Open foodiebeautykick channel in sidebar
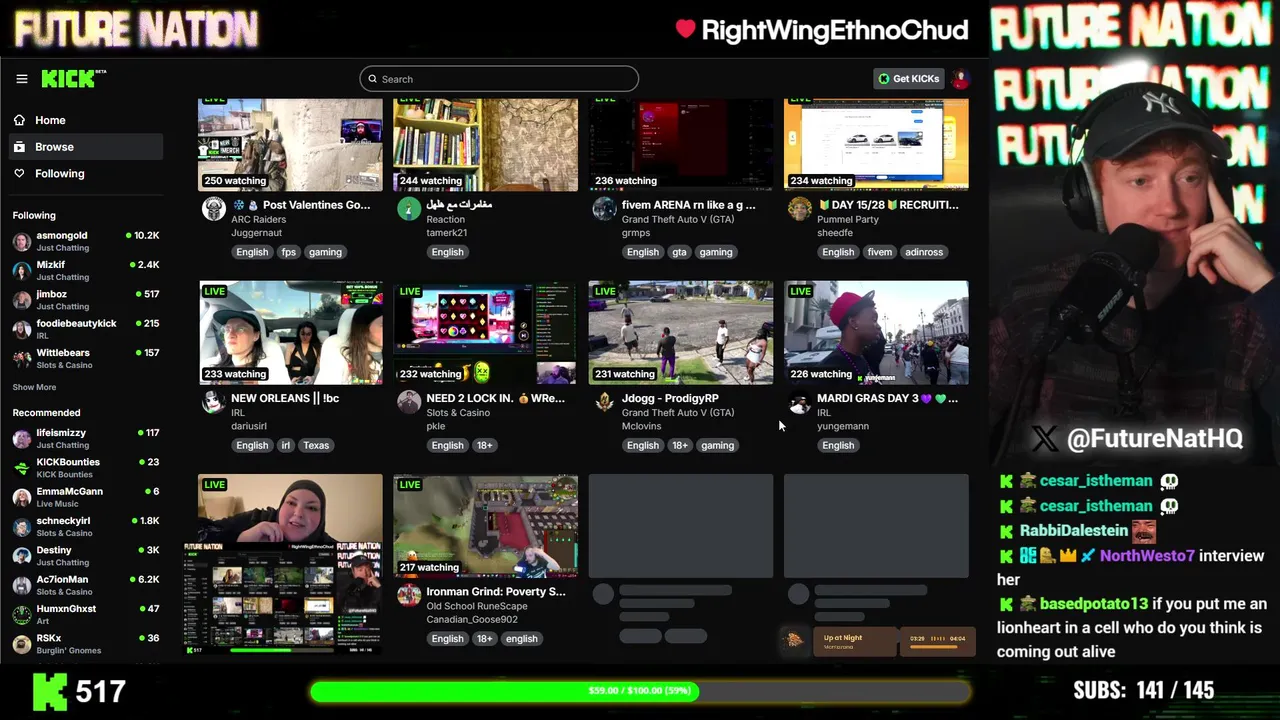Screen dimensions: 1280x720 click(85, 329)
